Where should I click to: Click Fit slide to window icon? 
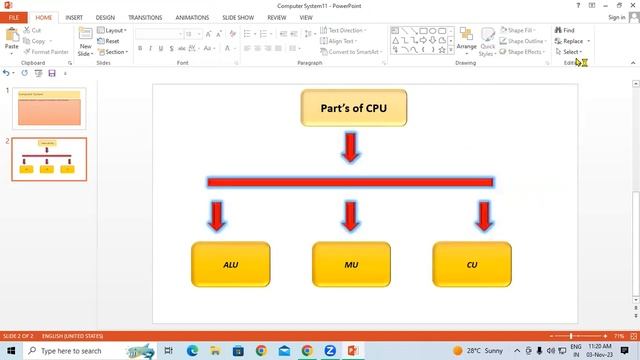click(x=634, y=336)
